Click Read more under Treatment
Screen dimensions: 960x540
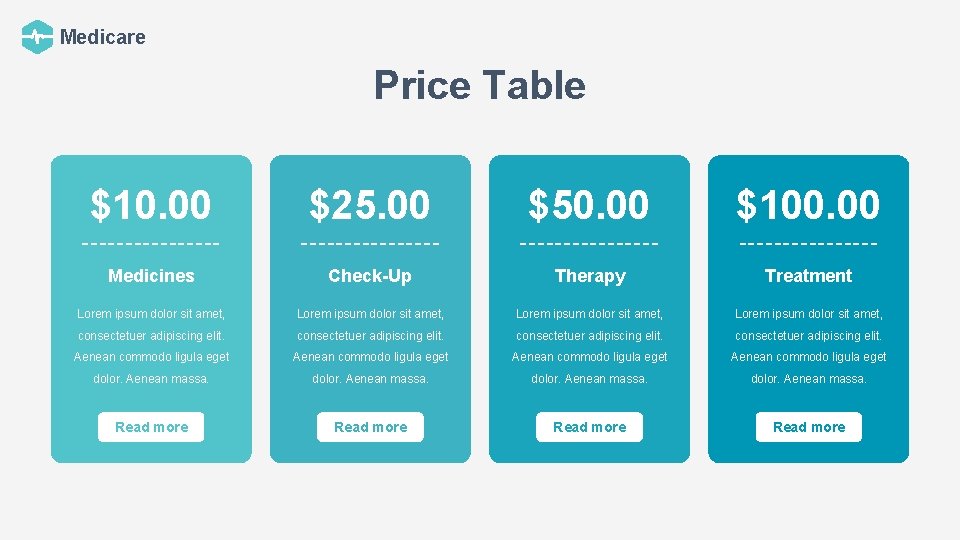tap(808, 427)
